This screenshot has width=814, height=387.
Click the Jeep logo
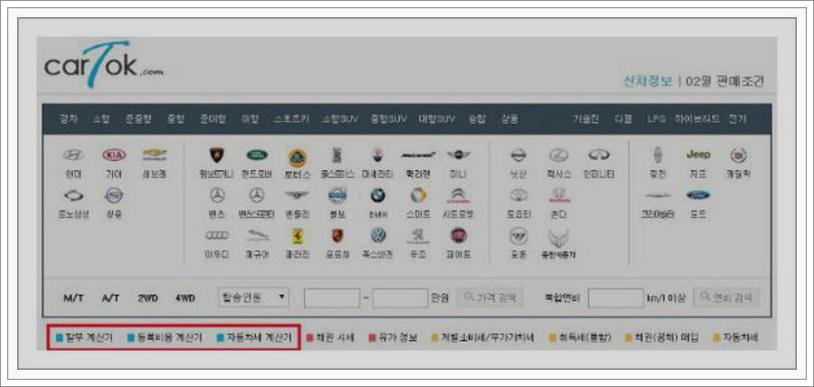698,155
